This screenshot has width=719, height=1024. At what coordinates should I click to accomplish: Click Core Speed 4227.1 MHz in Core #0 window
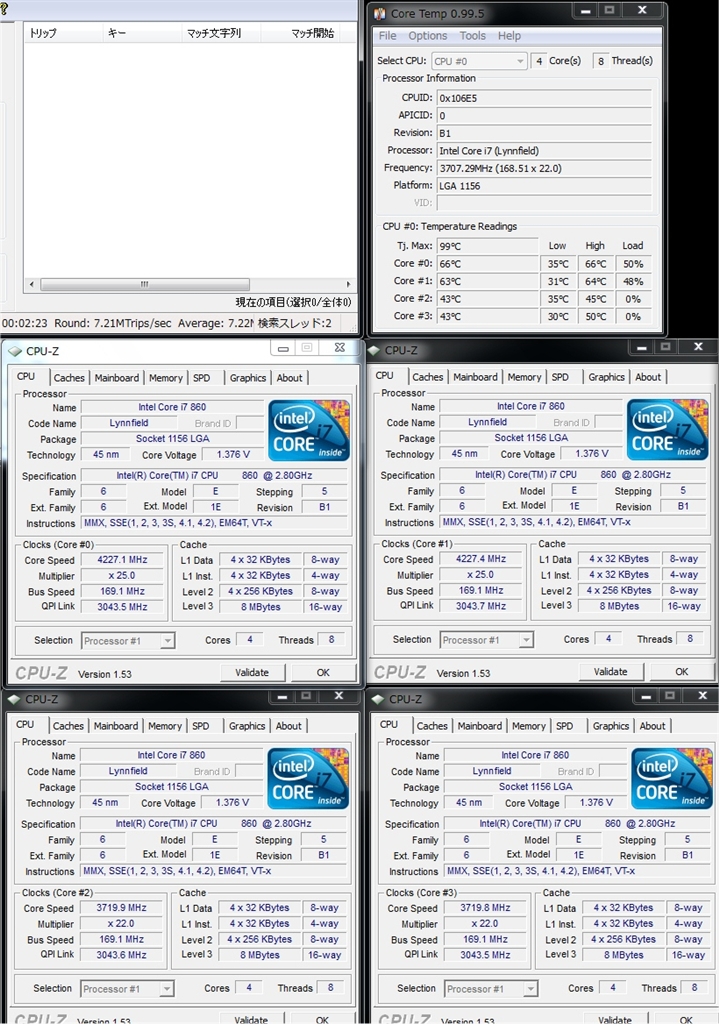click(x=122, y=560)
